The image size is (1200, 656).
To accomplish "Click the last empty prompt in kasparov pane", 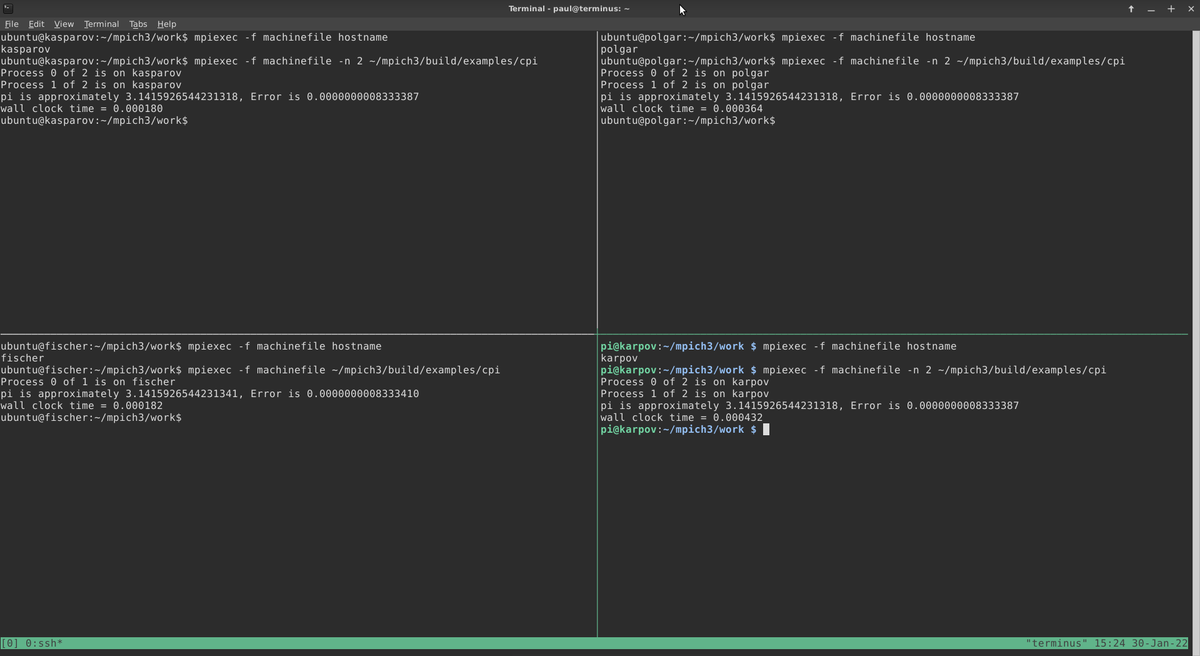I will pyautogui.click(x=94, y=121).
